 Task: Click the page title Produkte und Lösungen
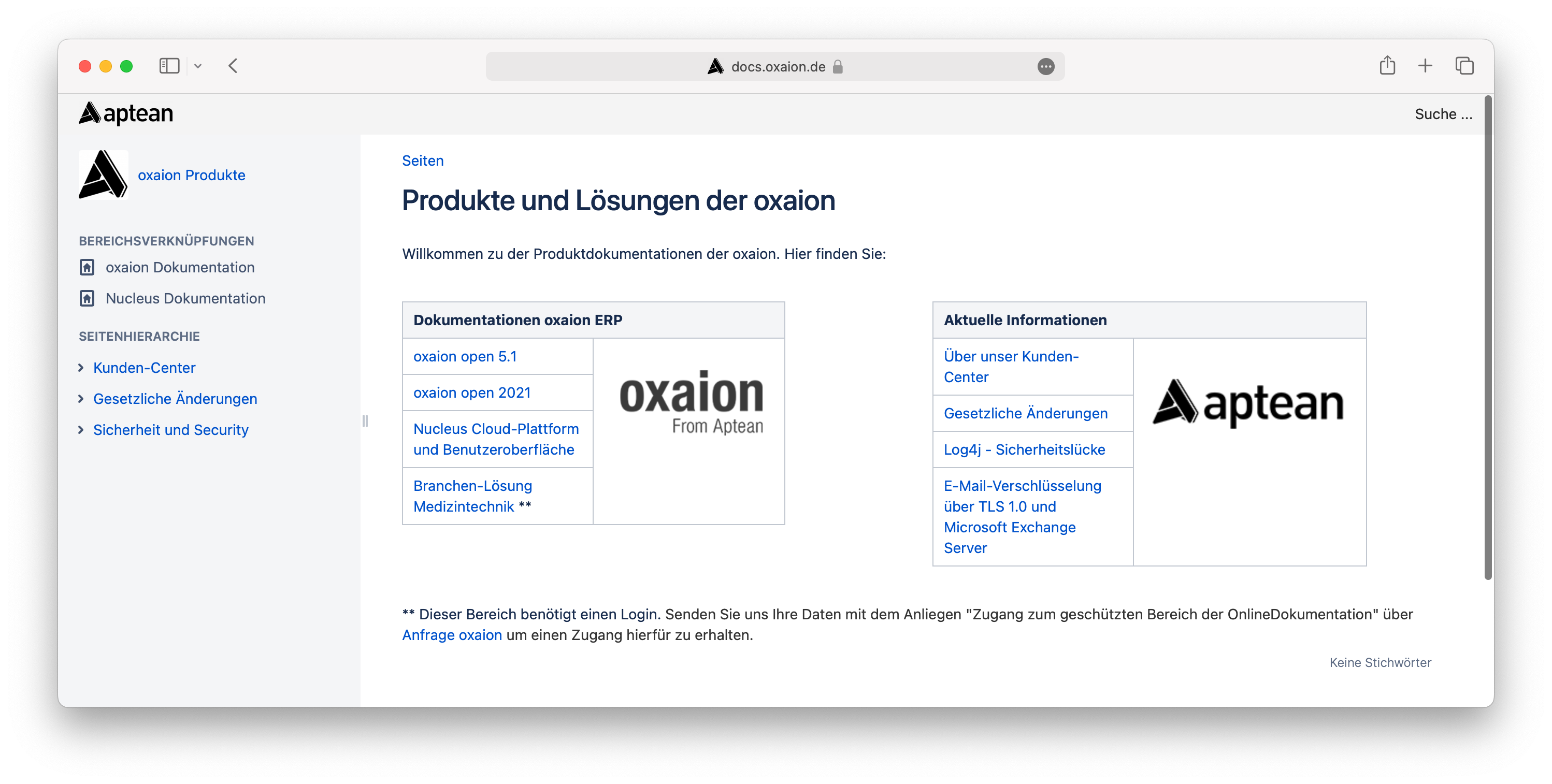coord(618,200)
